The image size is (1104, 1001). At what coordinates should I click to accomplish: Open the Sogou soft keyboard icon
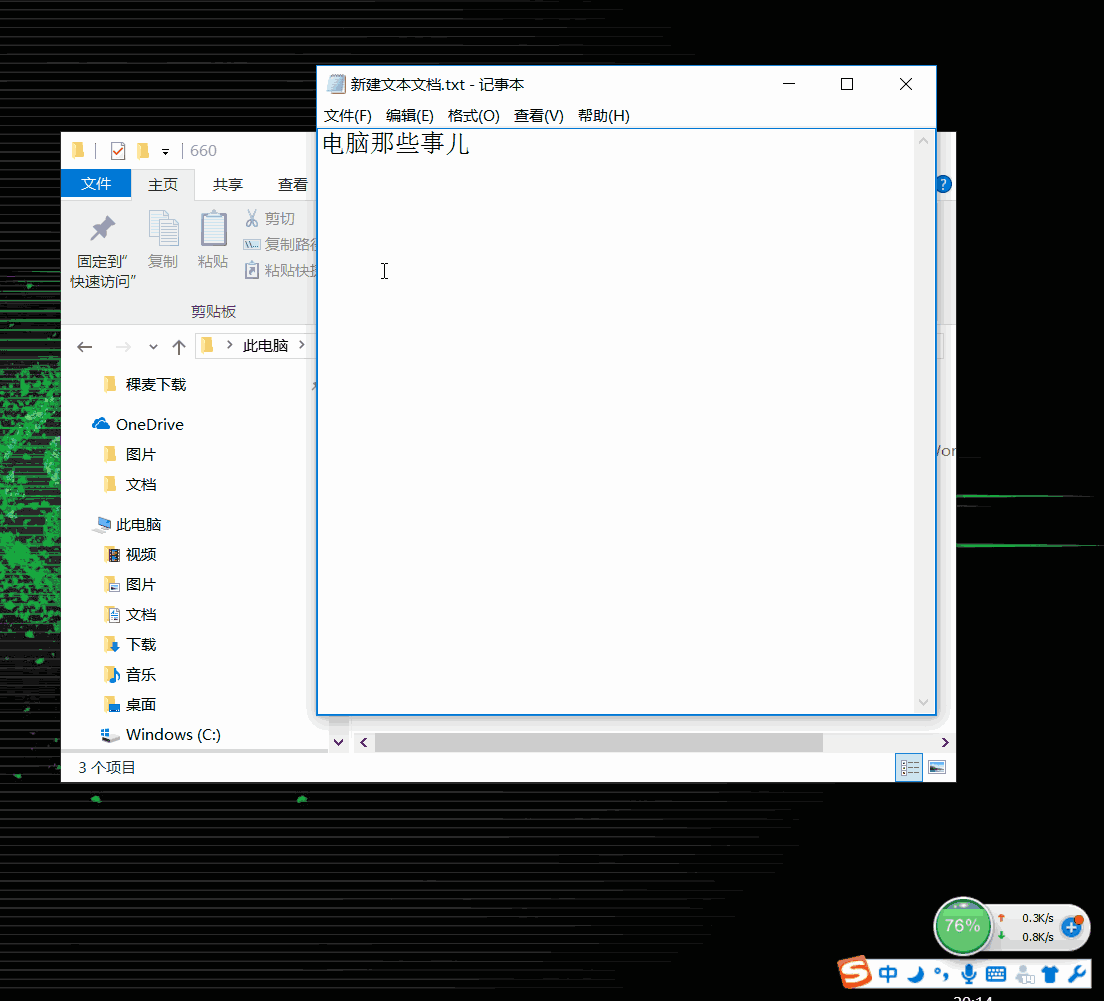(995, 973)
